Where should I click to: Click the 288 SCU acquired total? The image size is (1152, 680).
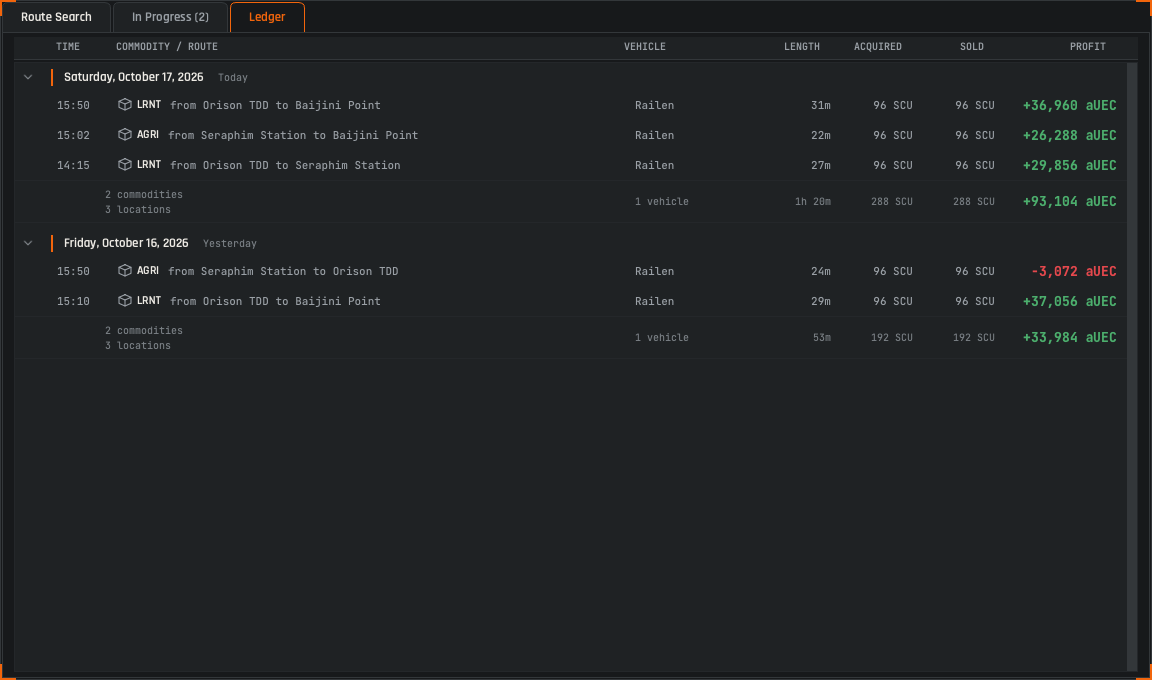892,201
